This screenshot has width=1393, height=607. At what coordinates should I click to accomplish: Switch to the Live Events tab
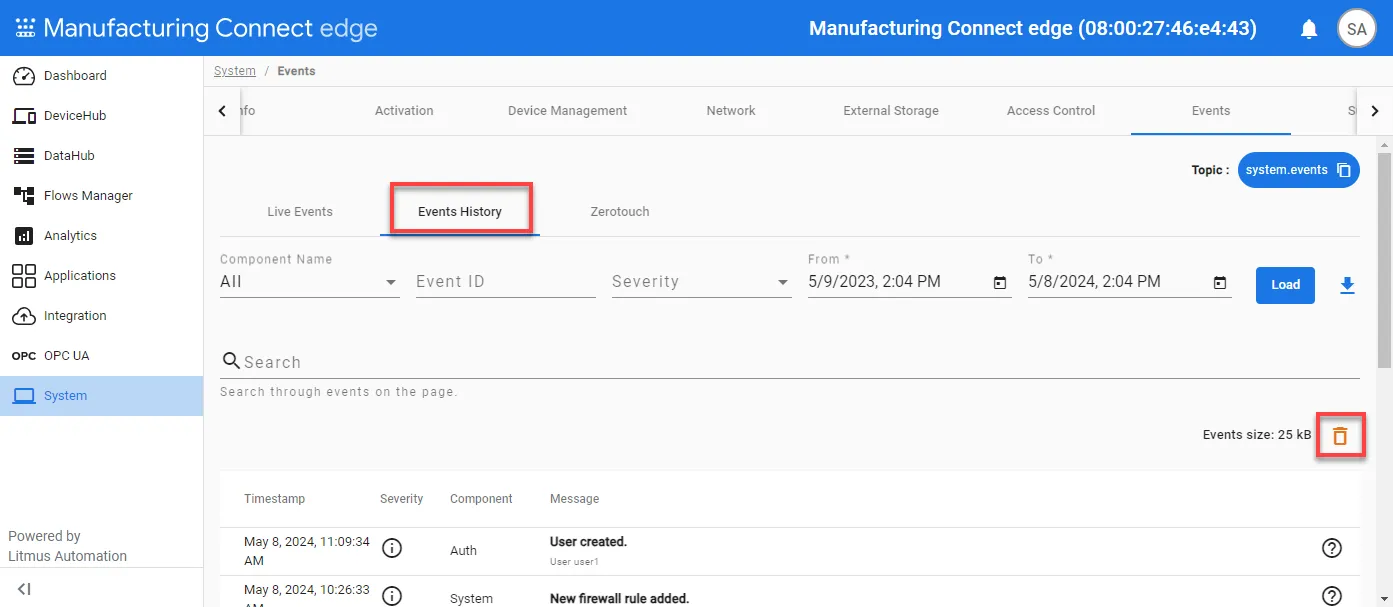[300, 212]
